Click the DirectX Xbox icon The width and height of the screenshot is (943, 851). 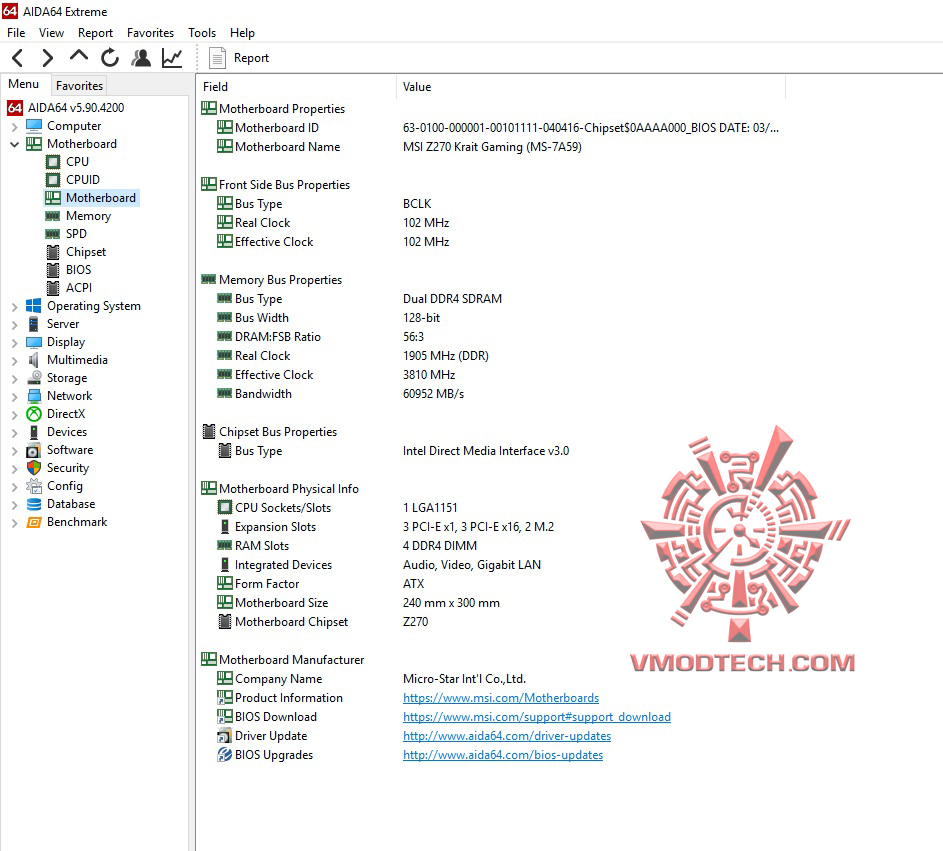coord(34,414)
